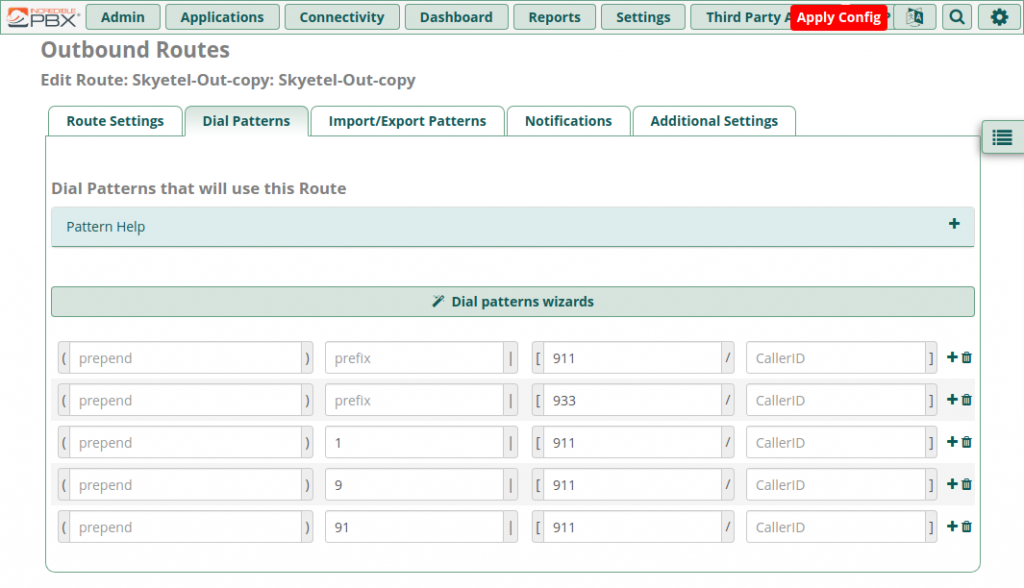Edit the prefix field containing 91
1024x588 pixels.
pos(414,527)
